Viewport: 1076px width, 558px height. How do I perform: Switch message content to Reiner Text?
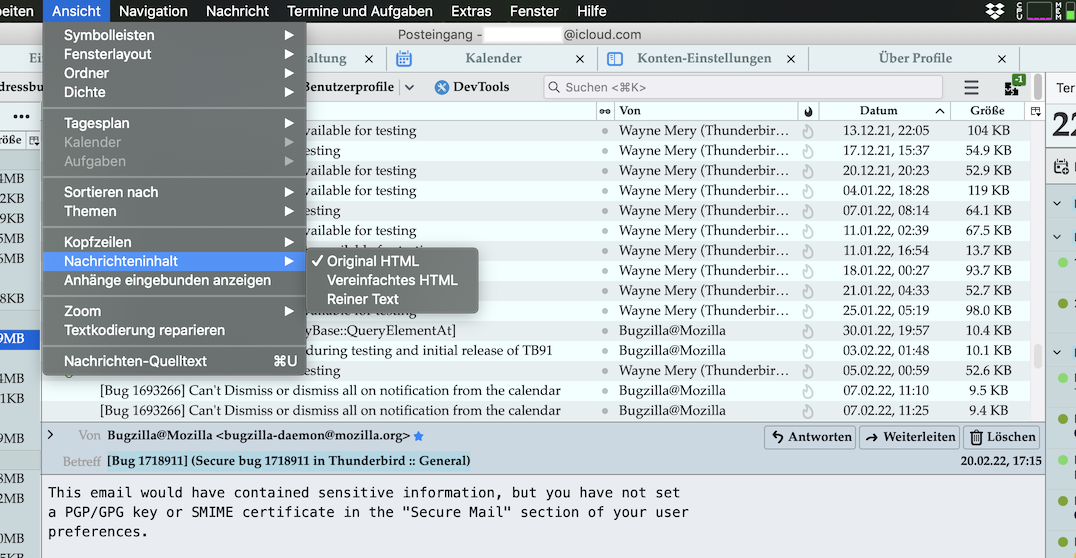(362, 299)
